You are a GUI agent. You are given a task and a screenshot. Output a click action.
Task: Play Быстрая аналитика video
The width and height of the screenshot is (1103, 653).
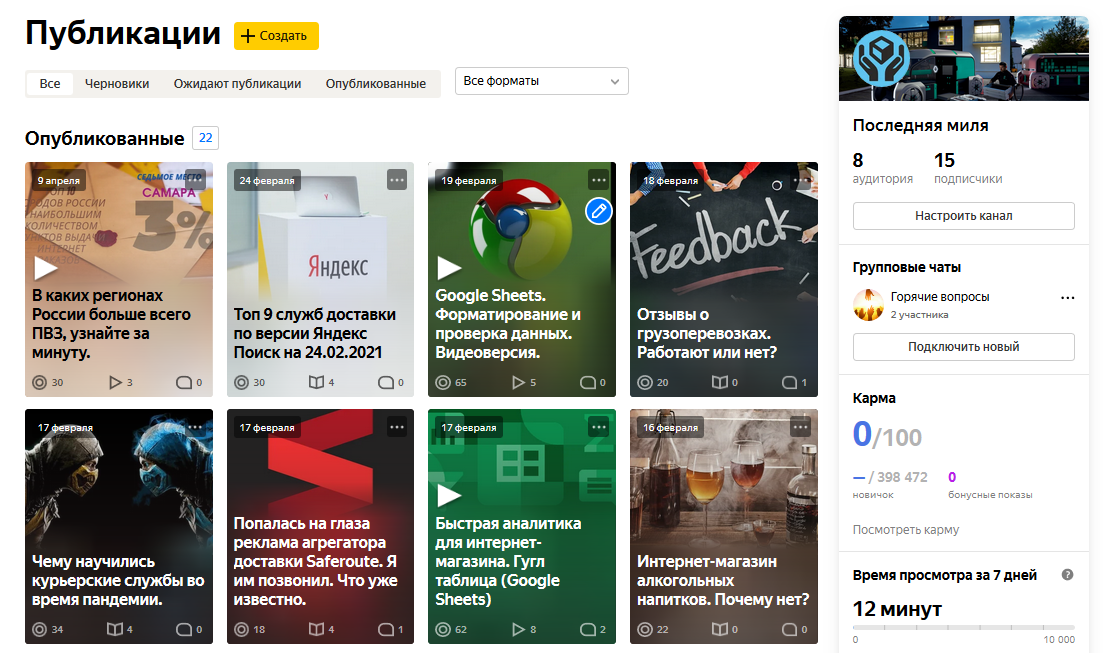[449, 495]
